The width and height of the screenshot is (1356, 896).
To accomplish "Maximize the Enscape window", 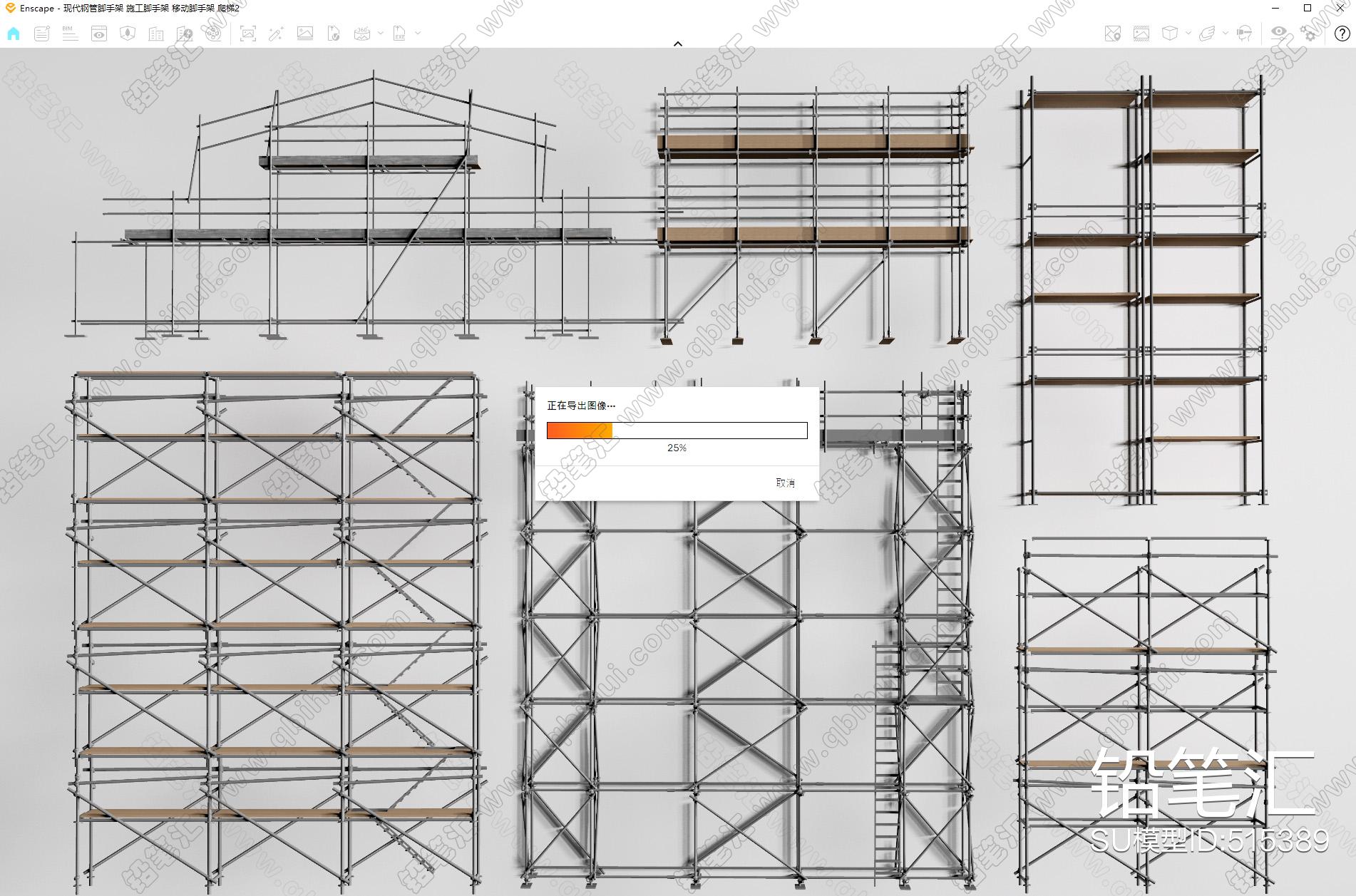I will tap(1308, 8).
